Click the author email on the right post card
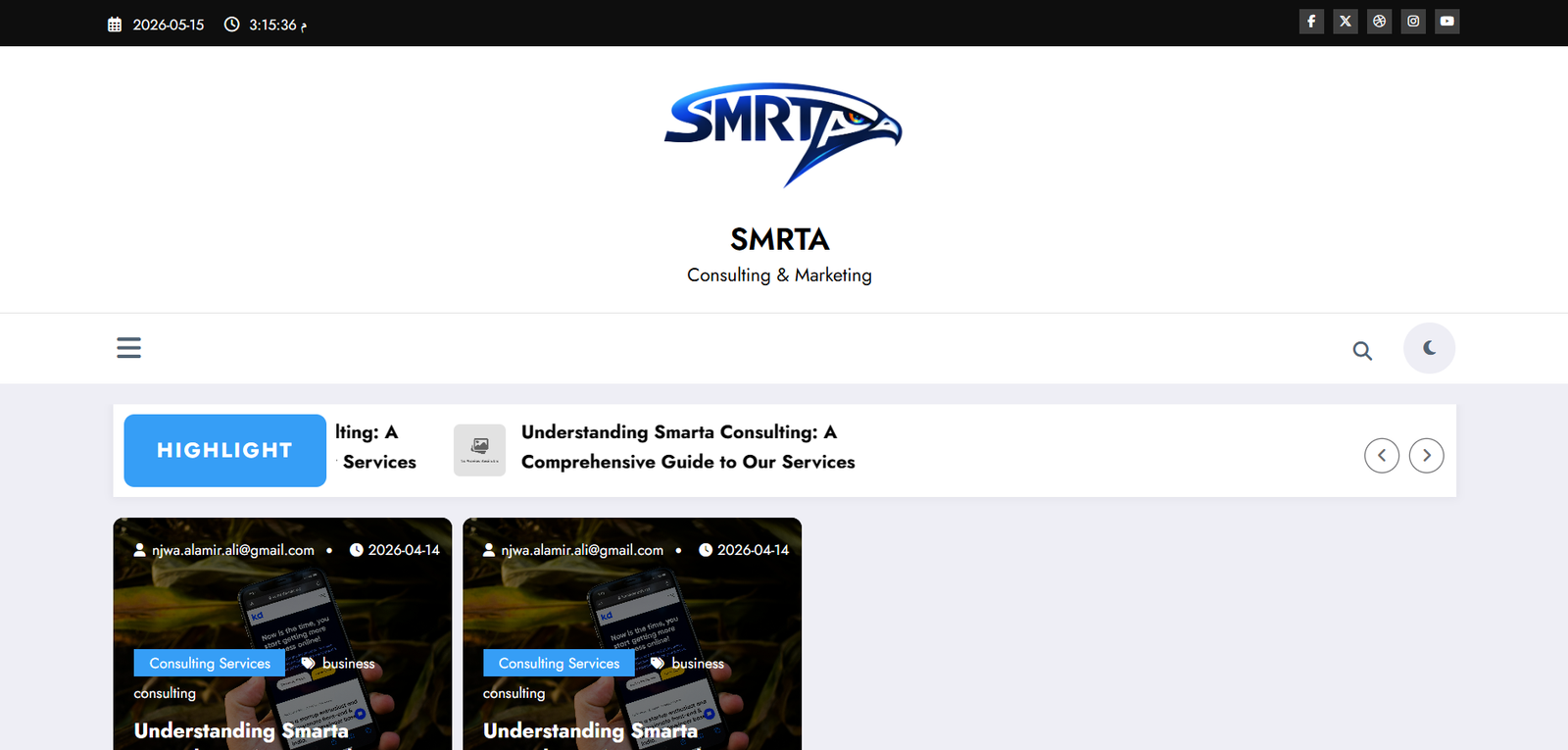The image size is (1568, 750). (582, 550)
